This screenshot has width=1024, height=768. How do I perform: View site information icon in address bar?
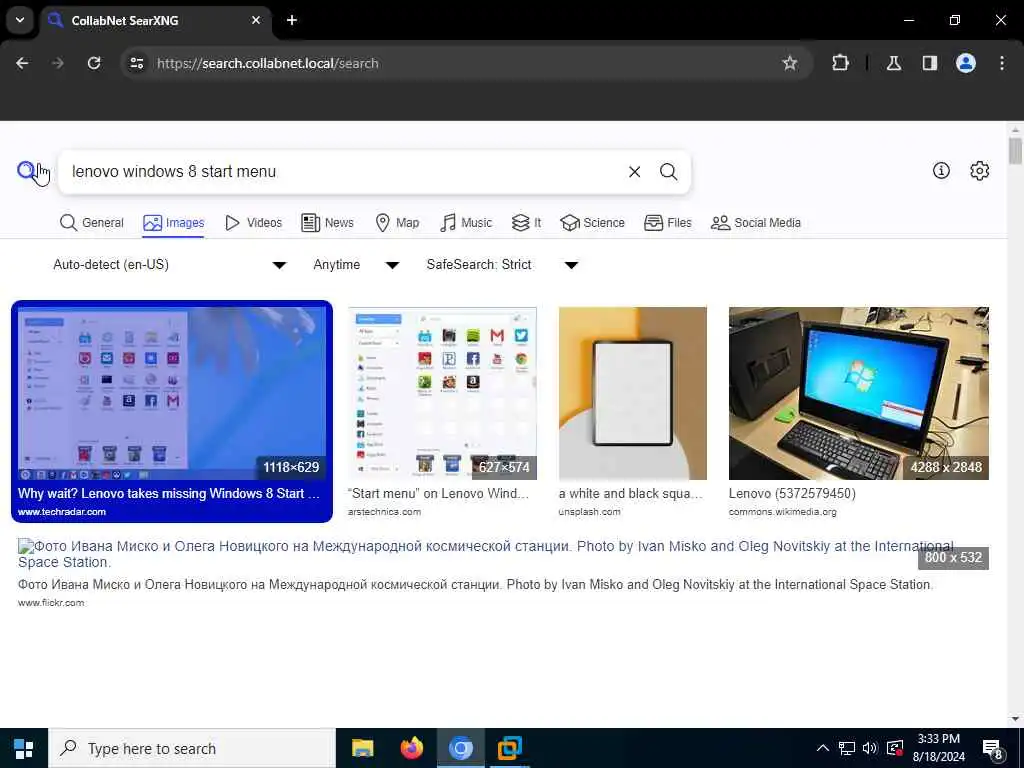coord(136,63)
